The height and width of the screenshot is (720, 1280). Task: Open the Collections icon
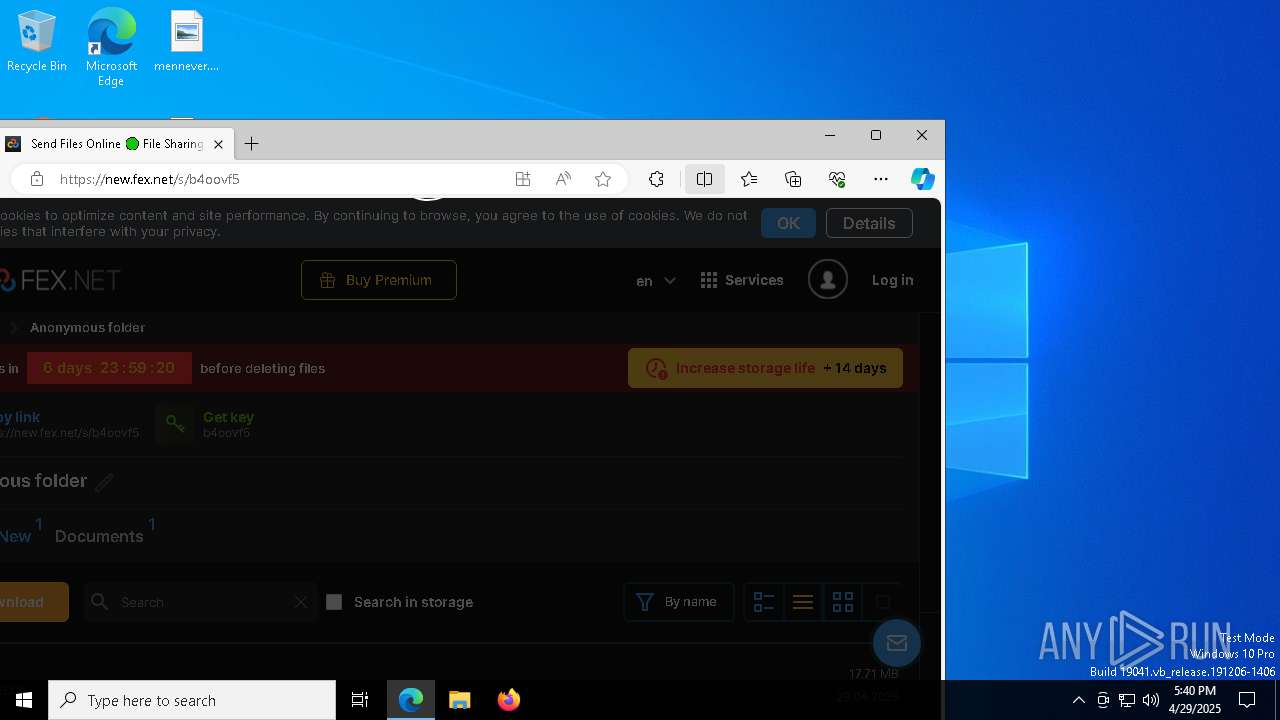click(x=793, y=179)
